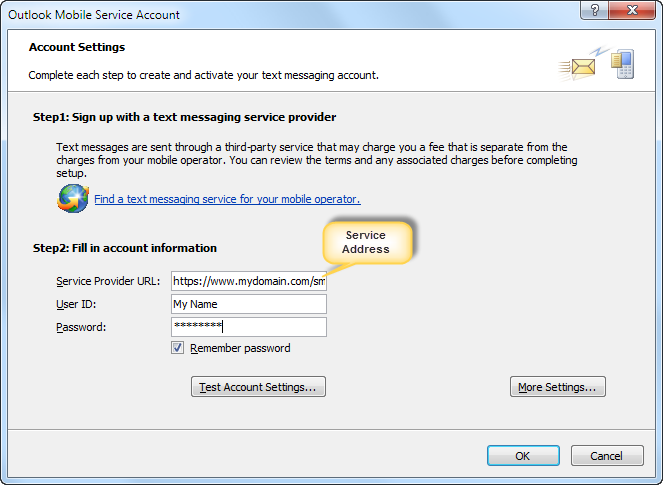Image resolution: width=663 pixels, height=485 pixels.
Task: Click the User ID label
Action: pyautogui.click(x=76, y=304)
